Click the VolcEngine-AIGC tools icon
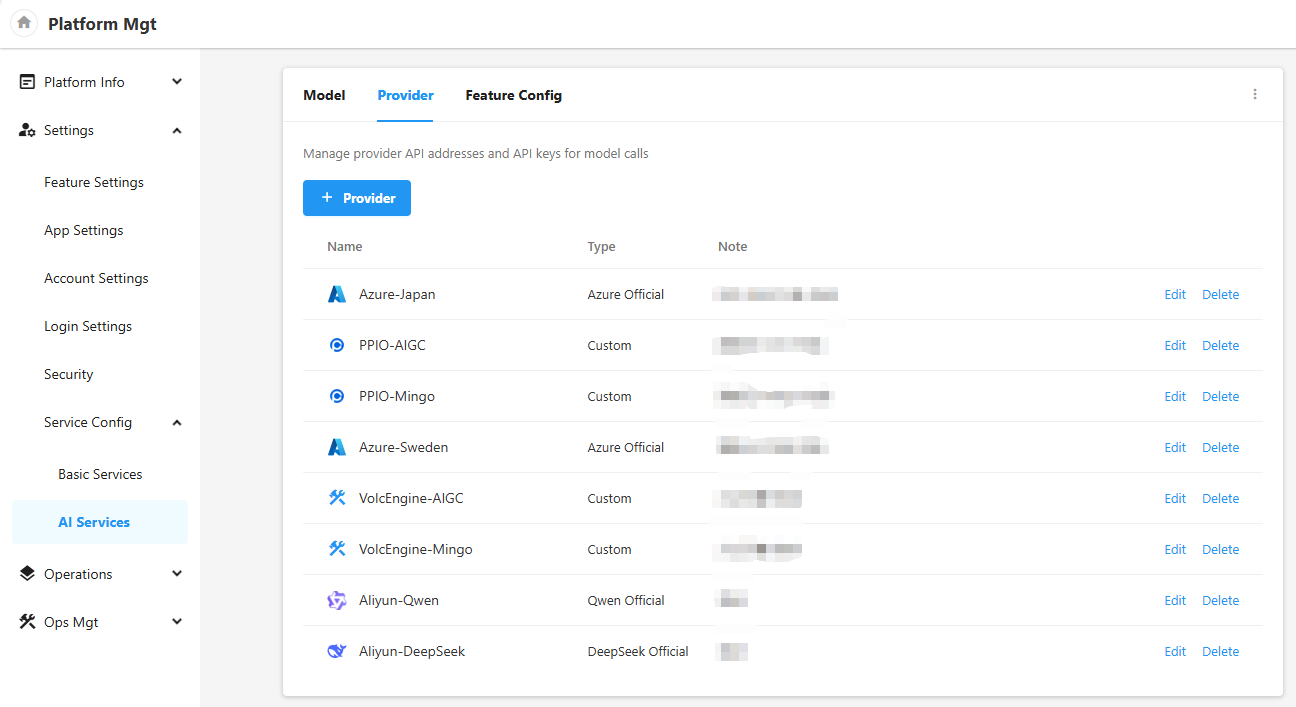This screenshot has height=707, width=1296. [x=337, y=498]
